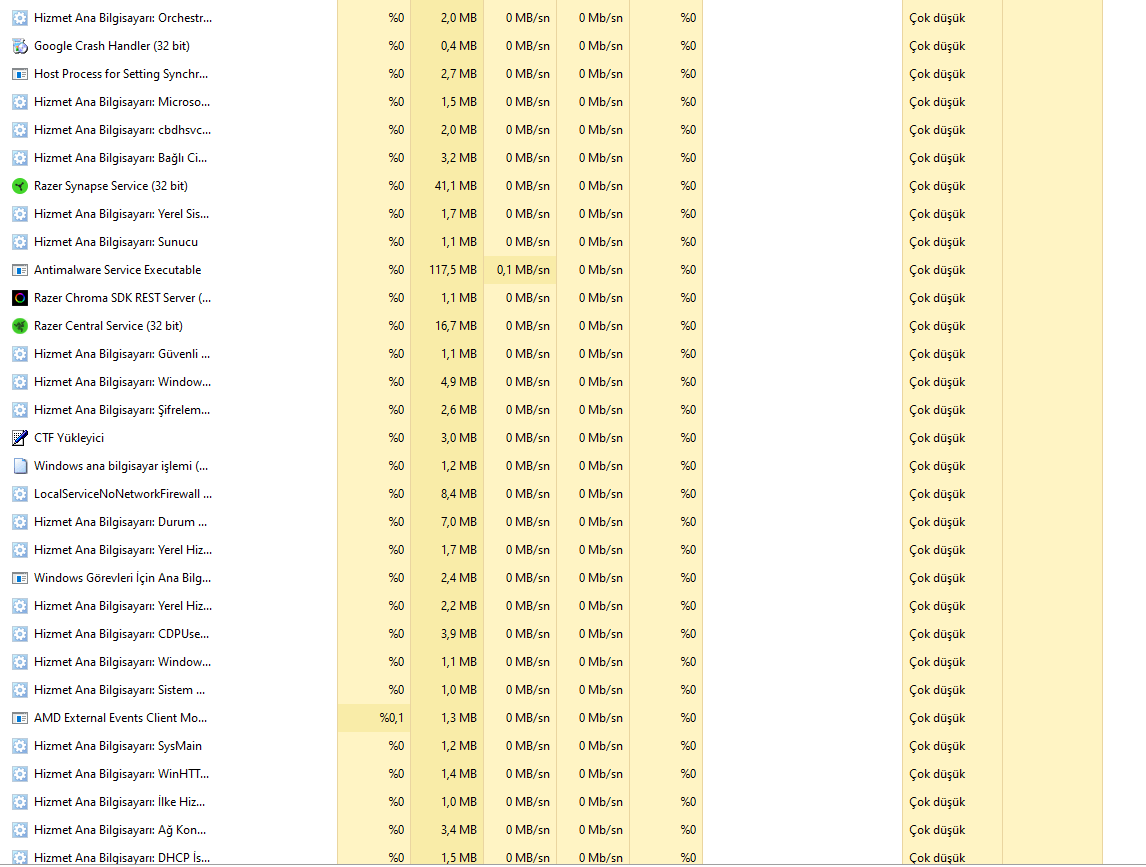Click the Razer Chroma SDK REST Server icon
Screen dimensions: 1146x867
click(x=20, y=298)
